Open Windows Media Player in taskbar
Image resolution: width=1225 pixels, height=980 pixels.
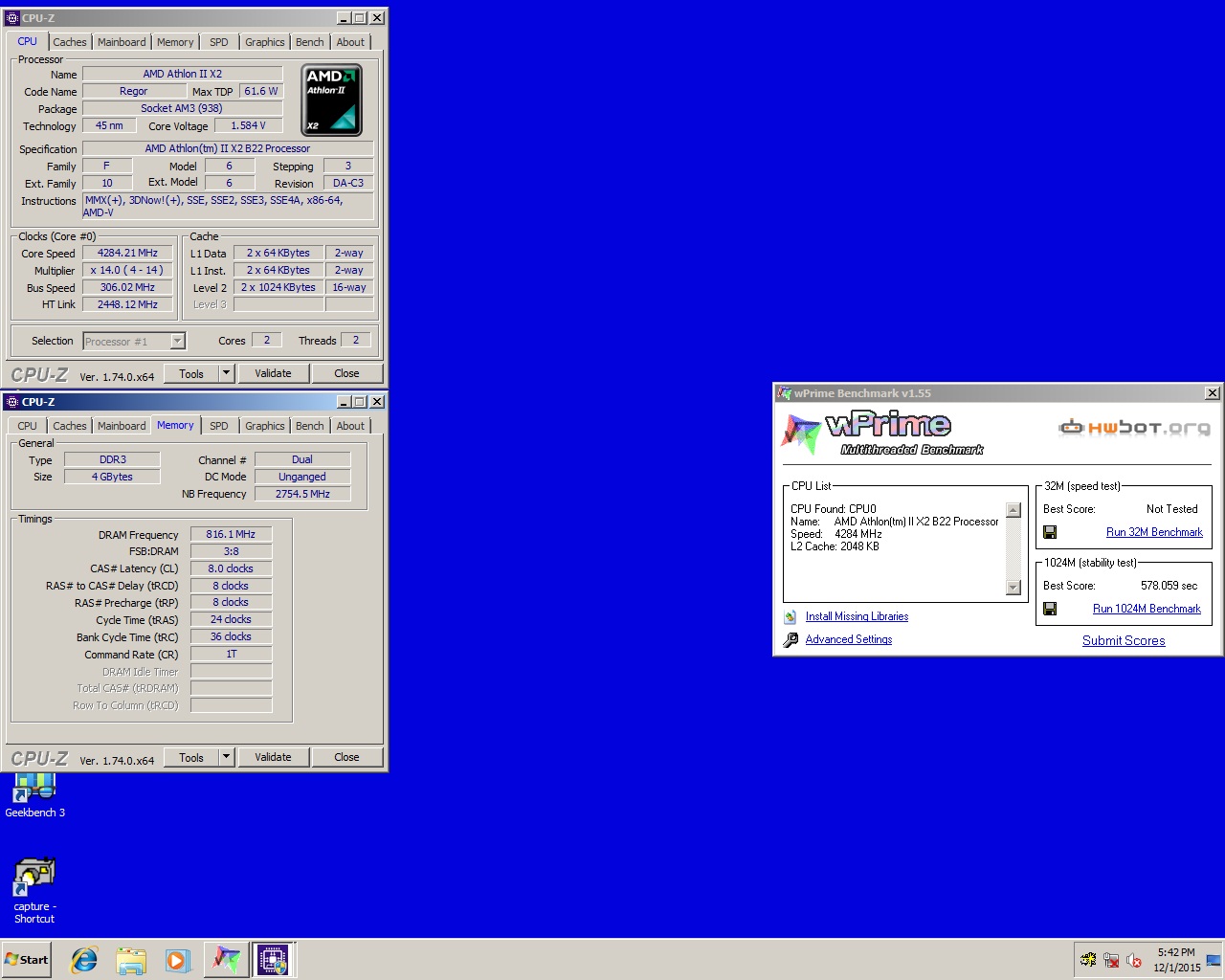coord(177,960)
